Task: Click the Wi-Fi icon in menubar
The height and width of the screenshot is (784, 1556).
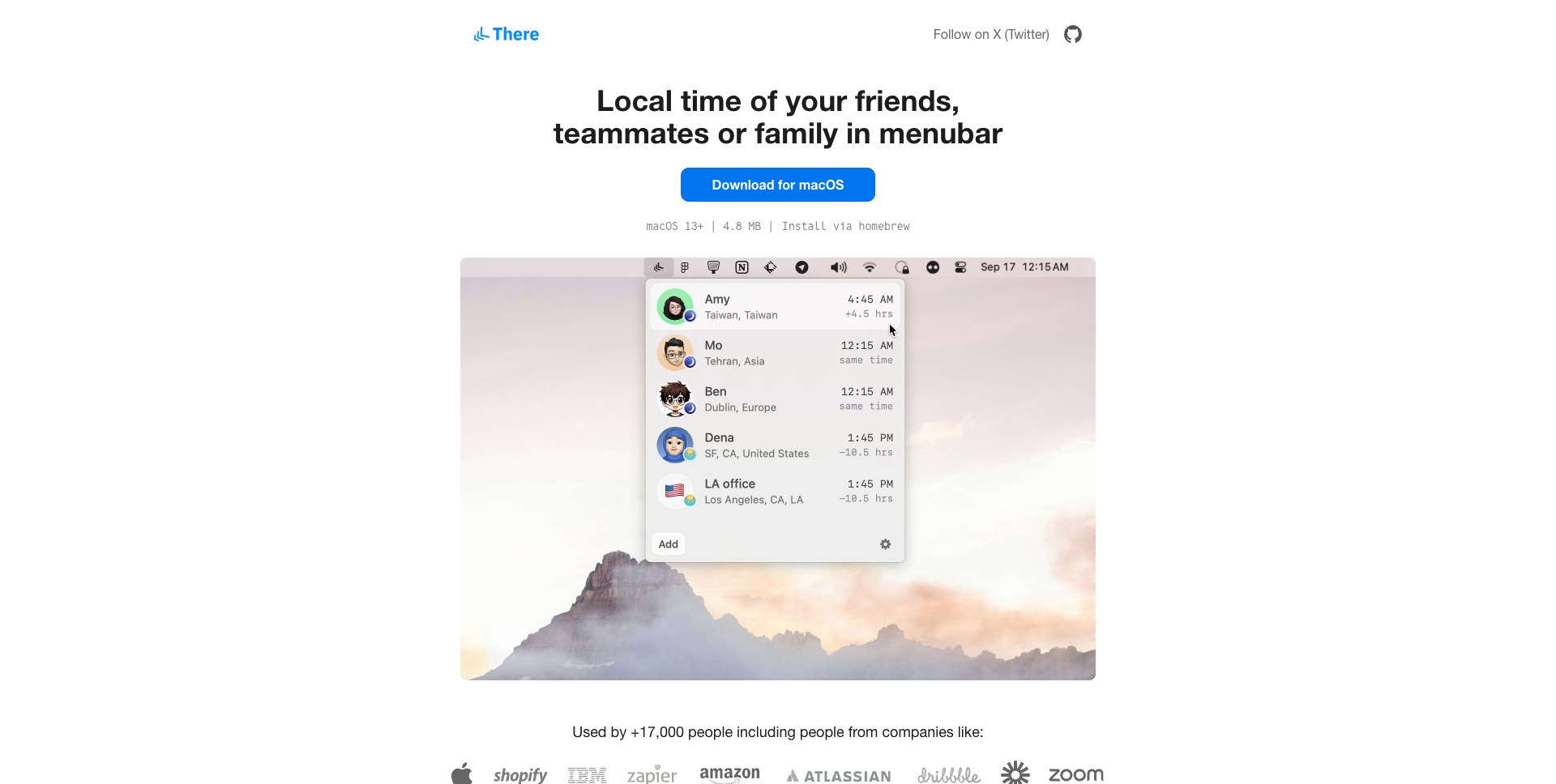Action: point(870,267)
